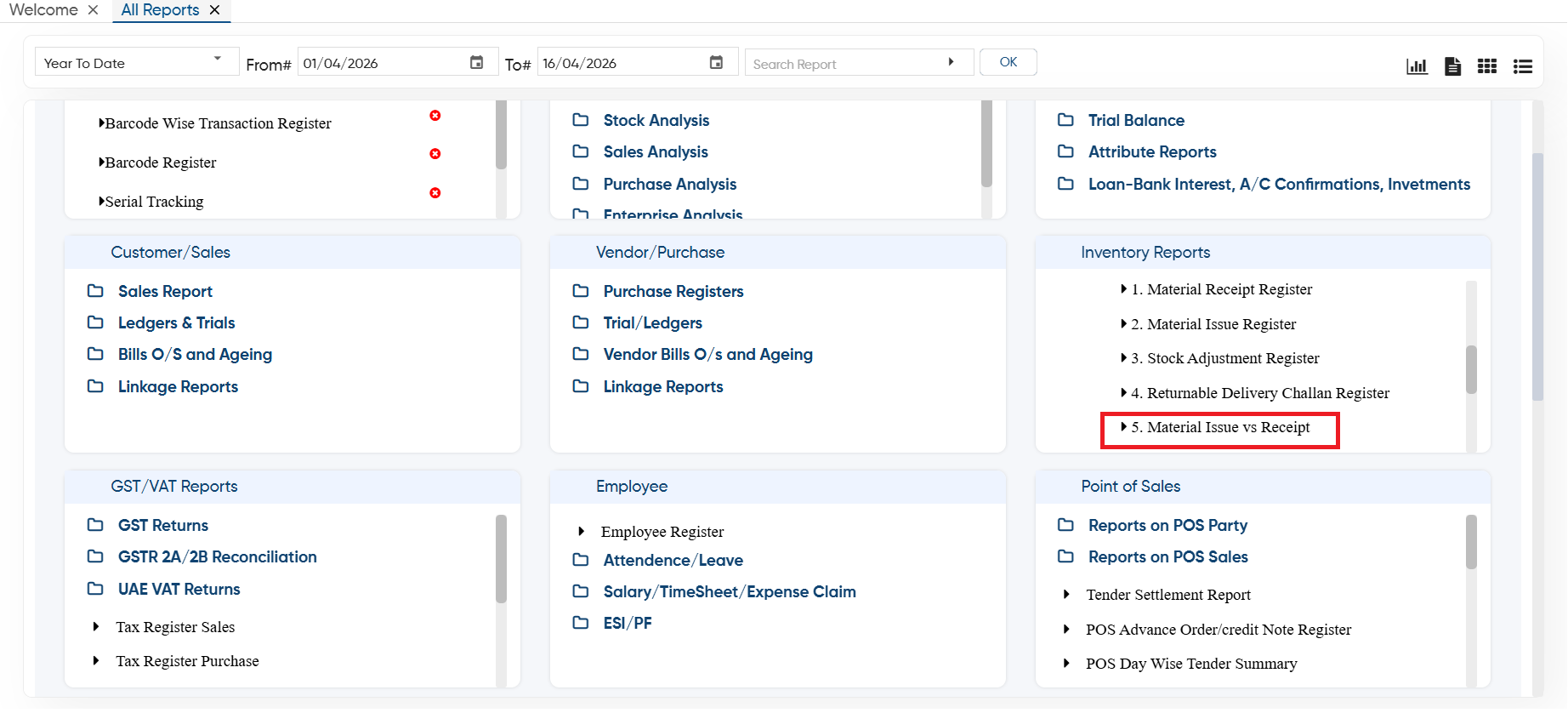Click the Inventory Reports panel scrollbar
This screenshot has width=1568, height=713.
pos(1471,369)
